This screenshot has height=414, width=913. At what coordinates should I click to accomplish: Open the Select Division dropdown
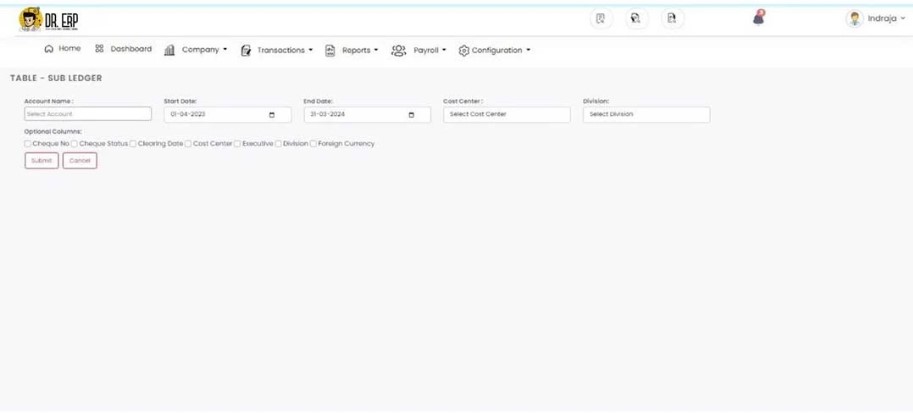point(646,115)
